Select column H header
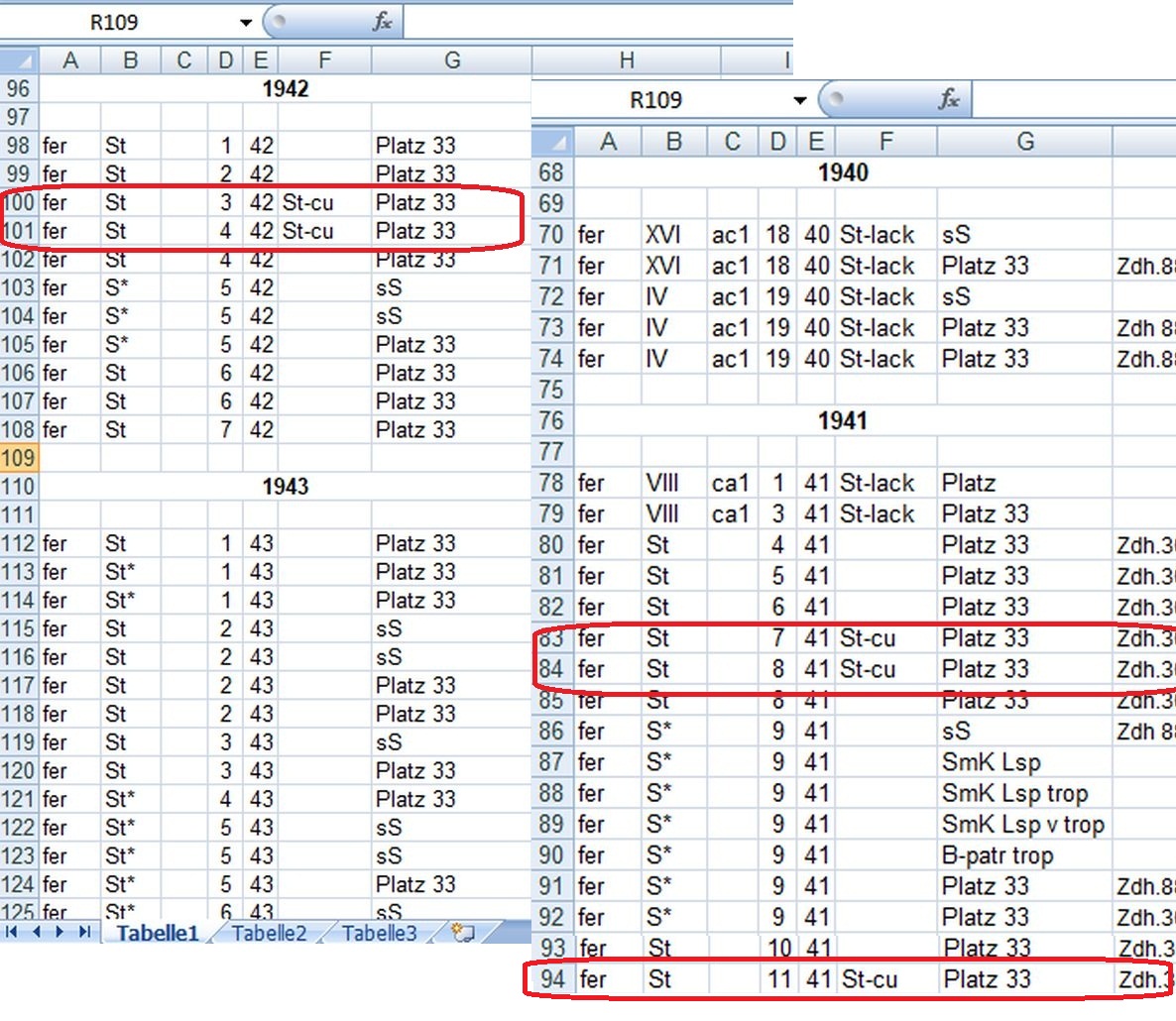This screenshot has height=1021, width=1176. [x=626, y=60]
